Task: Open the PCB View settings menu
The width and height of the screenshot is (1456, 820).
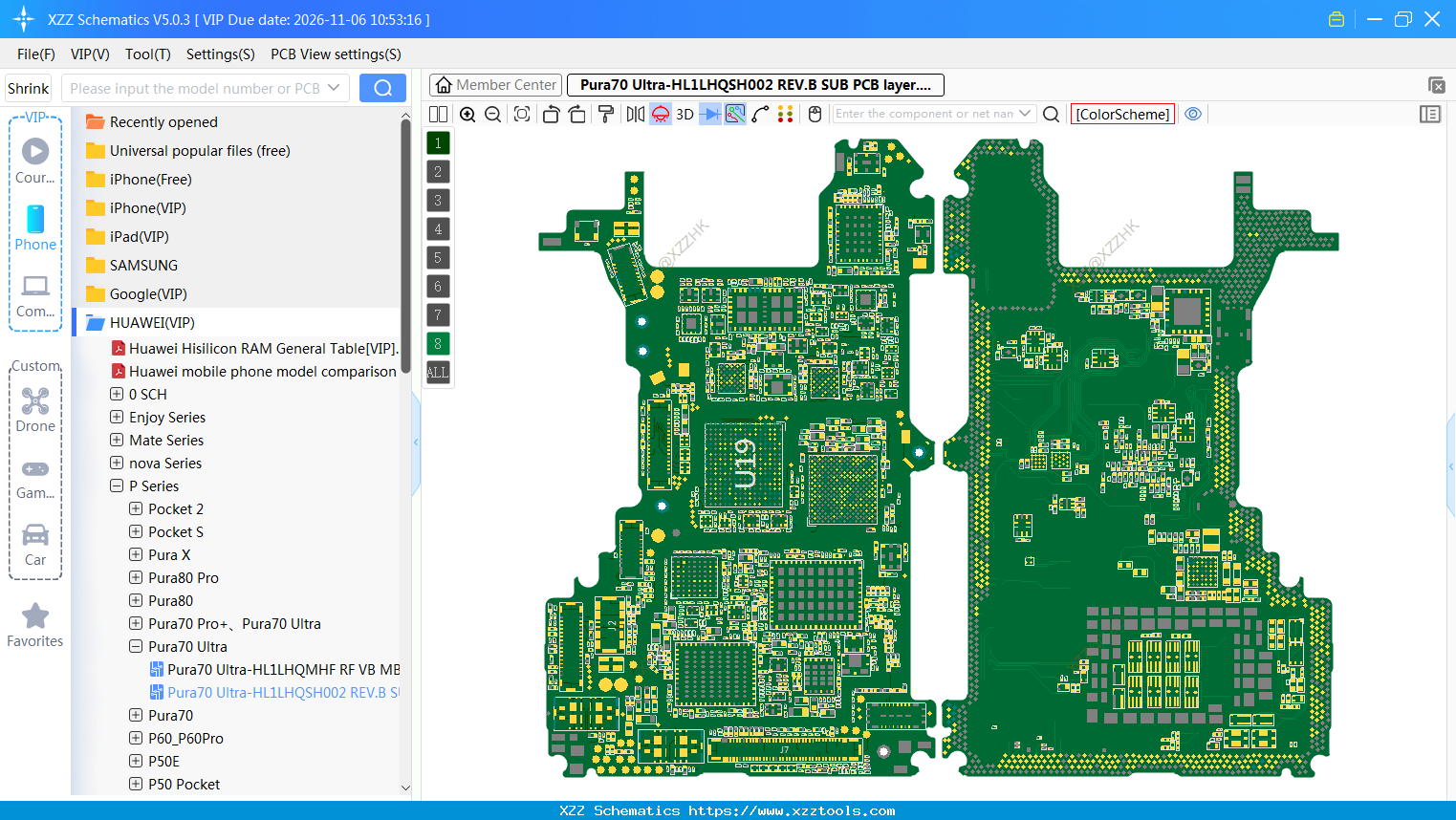Action: coord(335,54)
